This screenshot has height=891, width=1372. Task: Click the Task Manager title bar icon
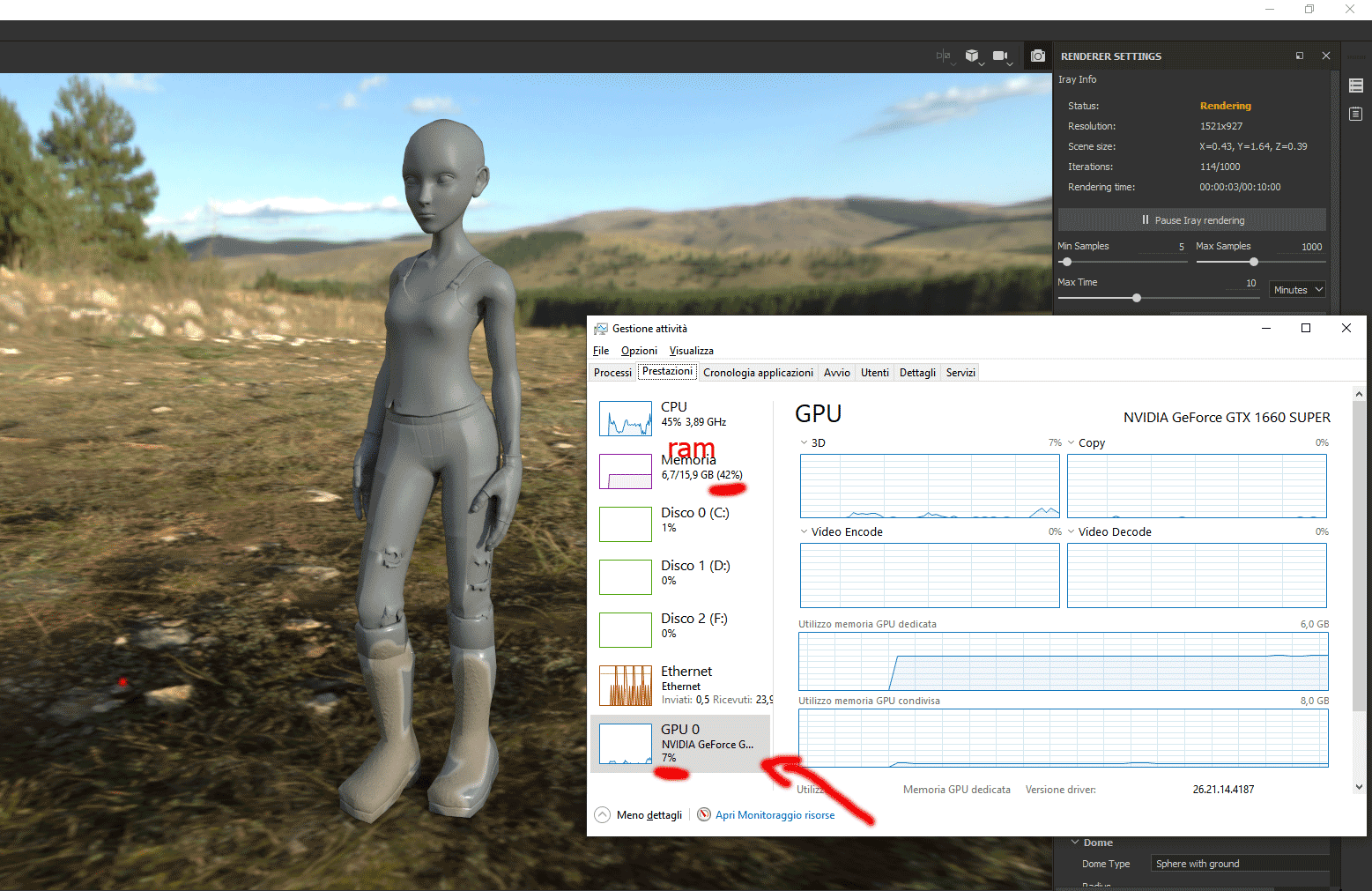601,329
